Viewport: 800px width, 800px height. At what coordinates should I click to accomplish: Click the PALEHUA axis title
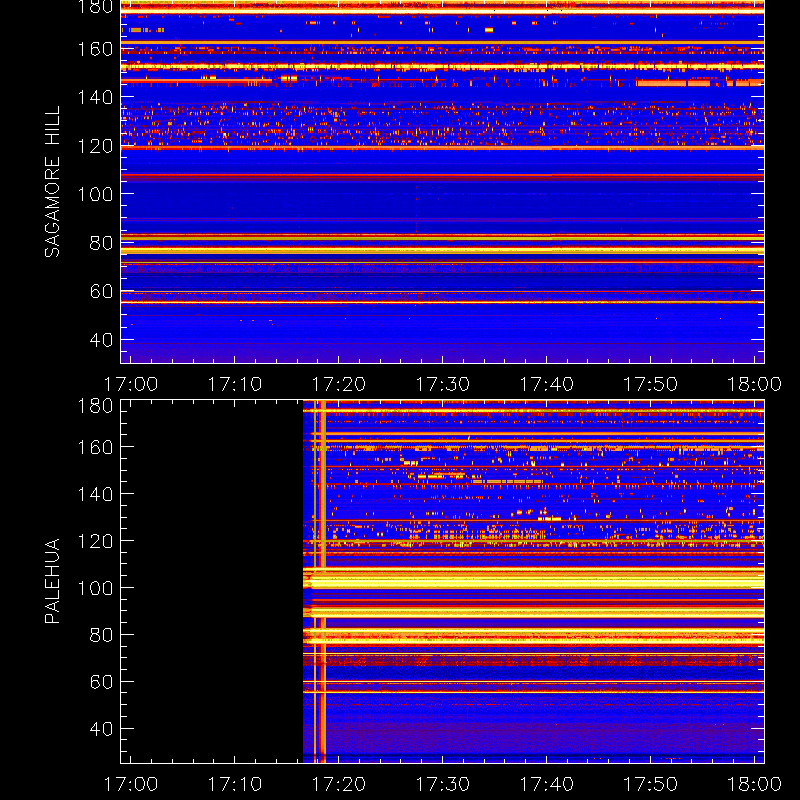pyautogui.click(x=52, y=581)
